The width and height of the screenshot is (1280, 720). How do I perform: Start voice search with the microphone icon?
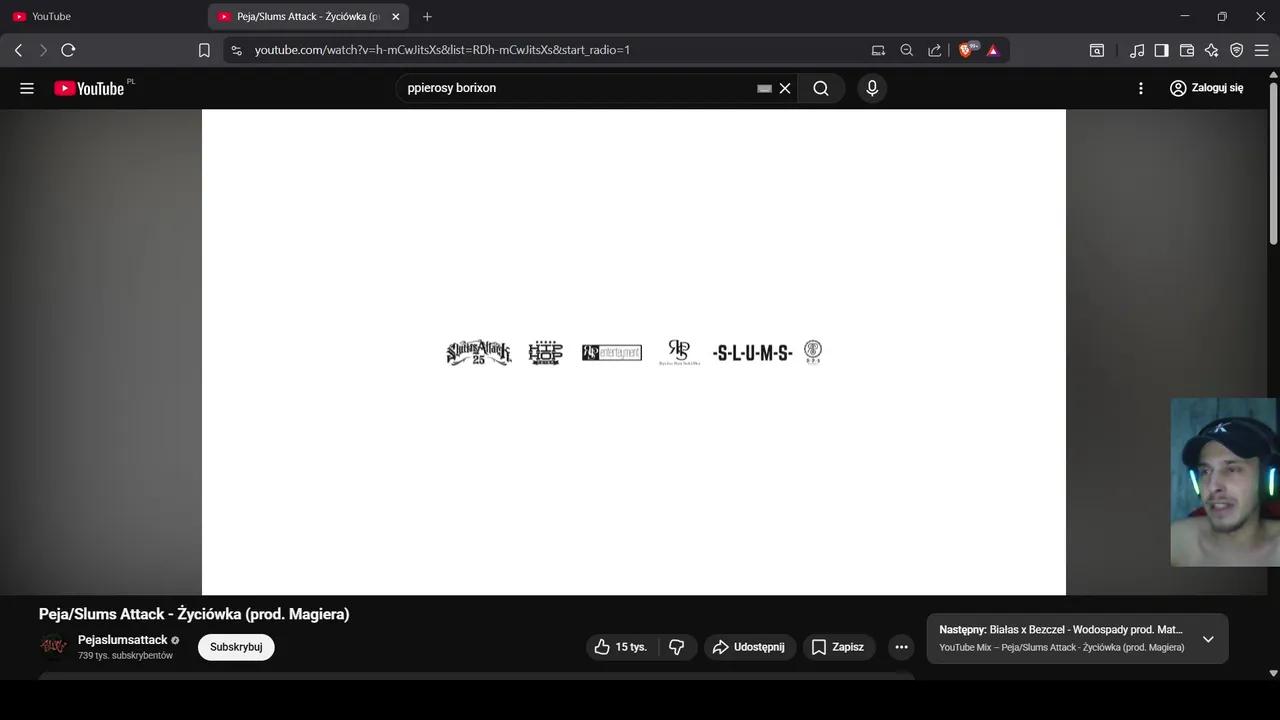(872, 88)
